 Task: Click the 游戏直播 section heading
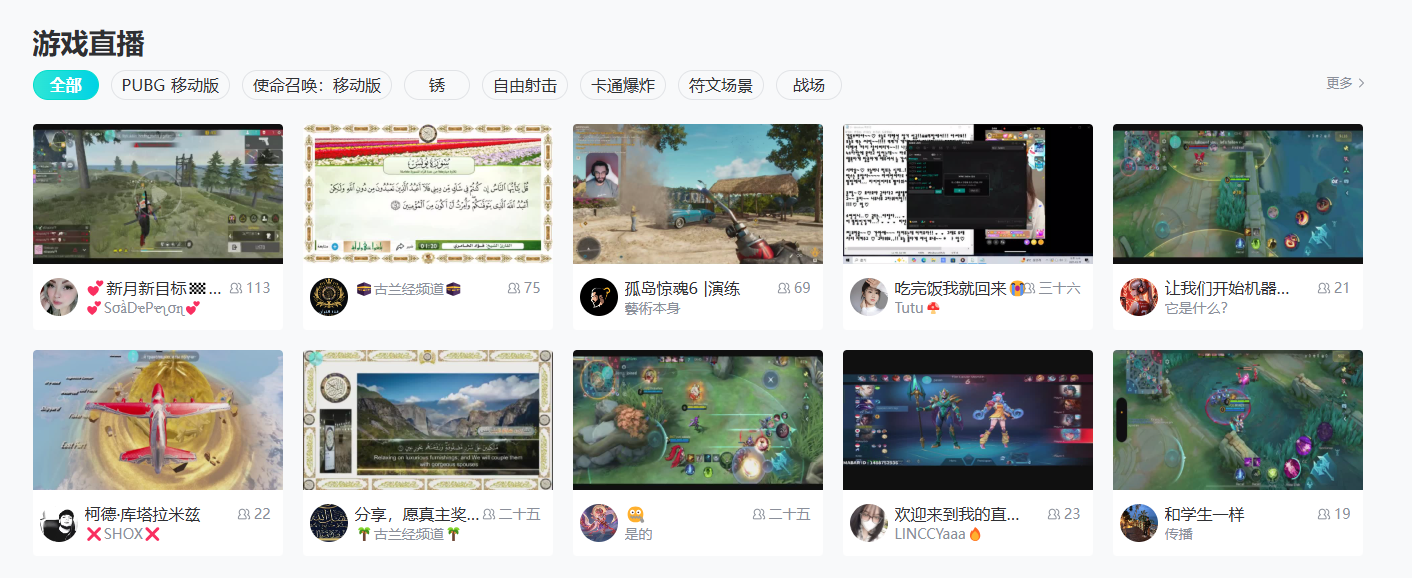point(88,43)
